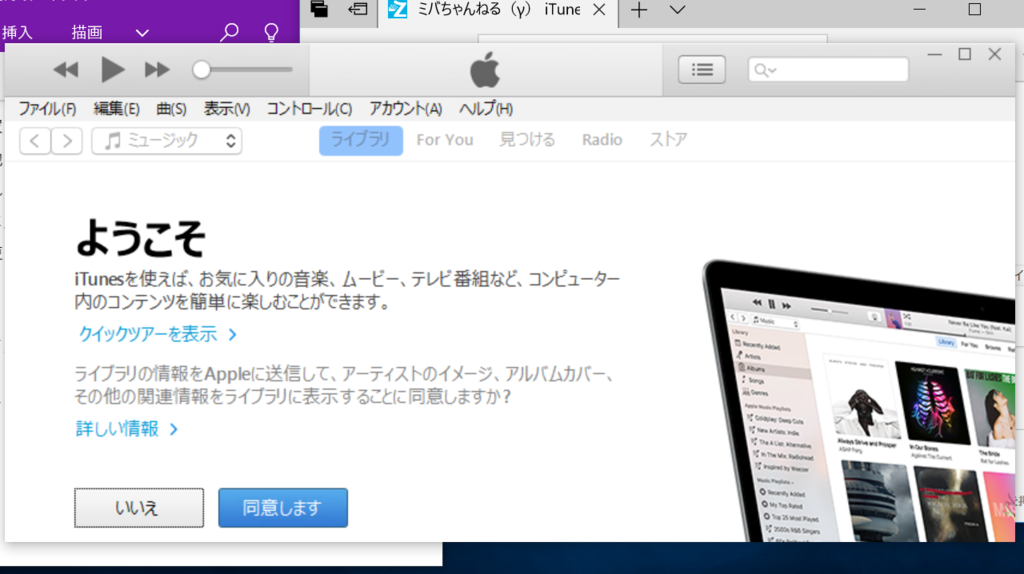Minimize the iTunes window
The width and height of the screenshot is (1024, 574).
coord(935,54)
